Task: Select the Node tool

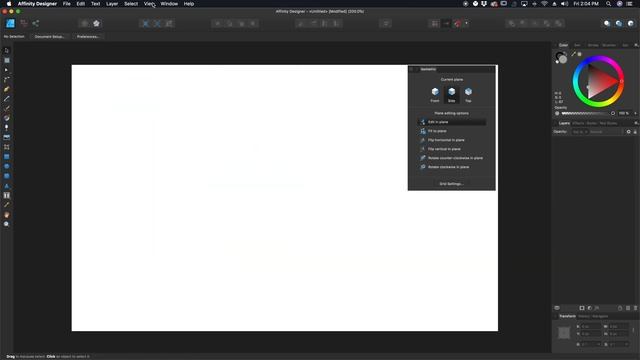Action: tap(7, 70)
